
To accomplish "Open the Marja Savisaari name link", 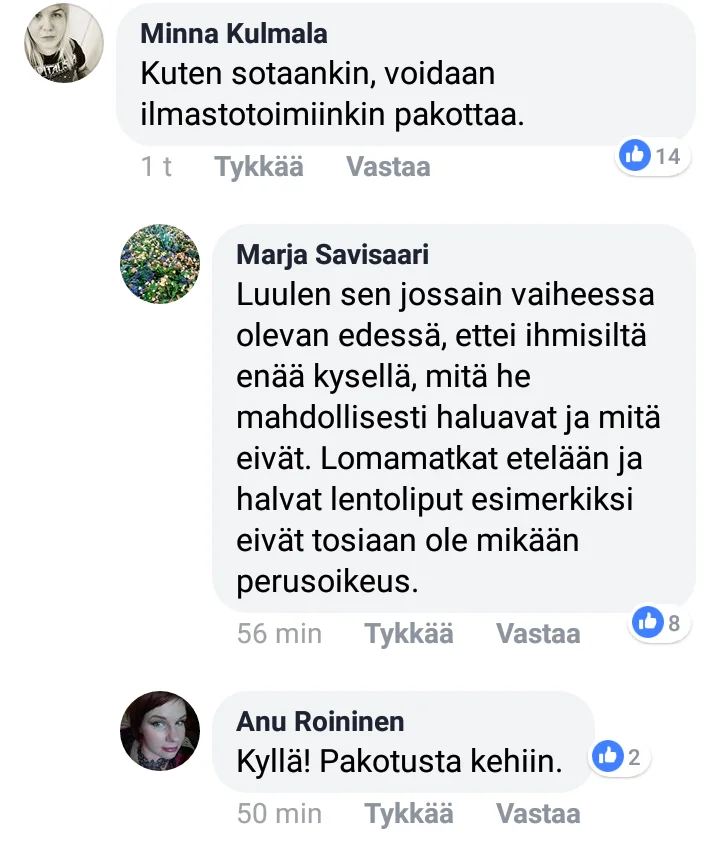I will coord(332,254).
